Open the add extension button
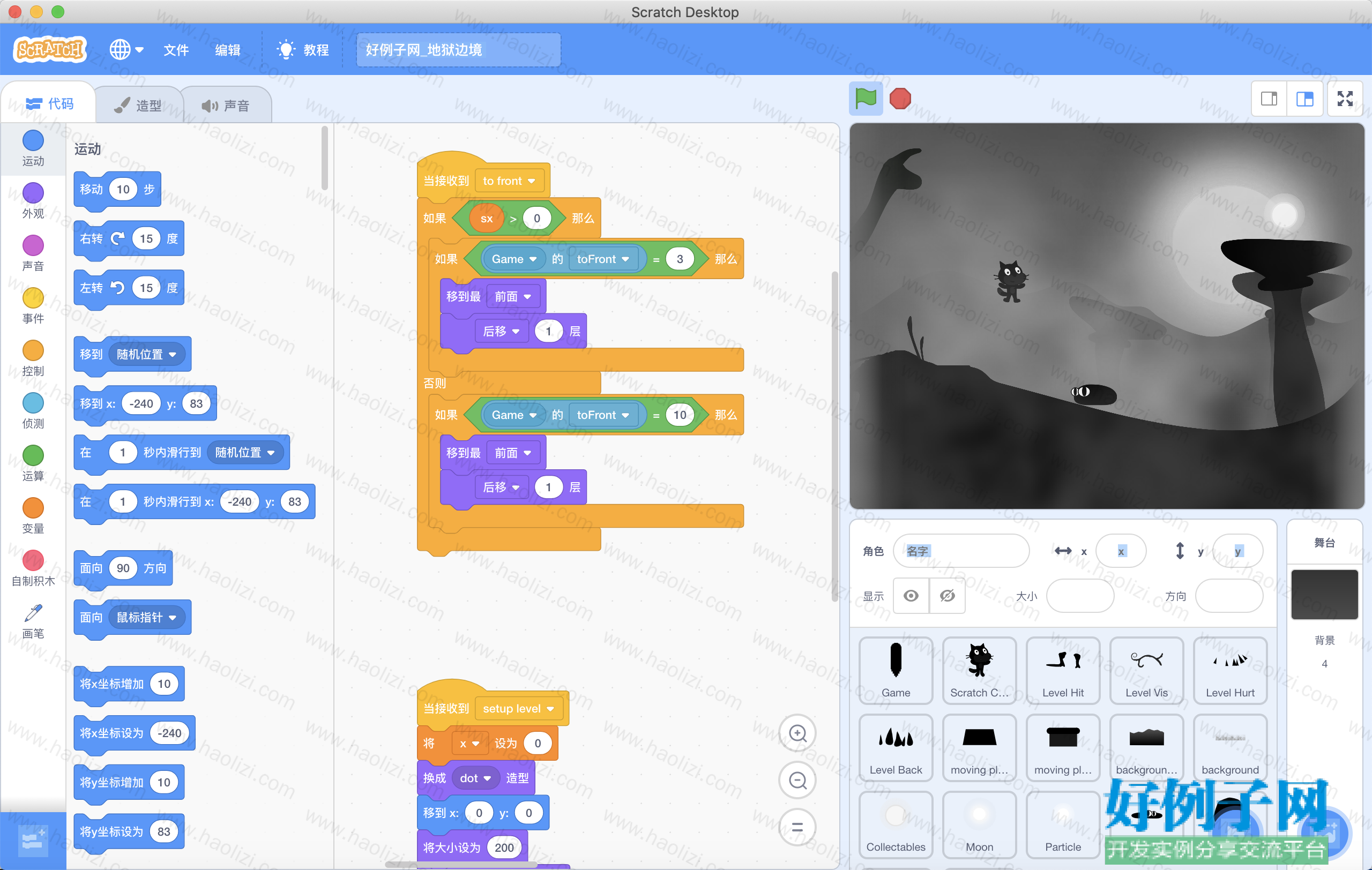 point(33,841)
